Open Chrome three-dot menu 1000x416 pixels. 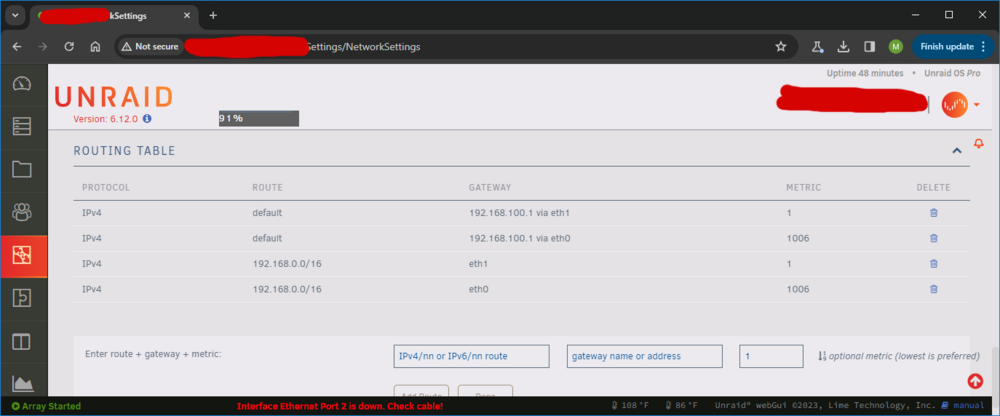[x=983, y=47]
